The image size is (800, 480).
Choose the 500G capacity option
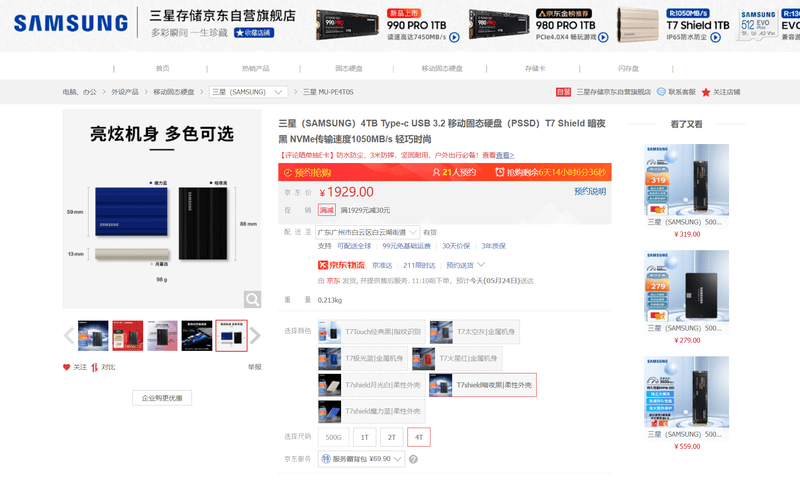[334, 437]
